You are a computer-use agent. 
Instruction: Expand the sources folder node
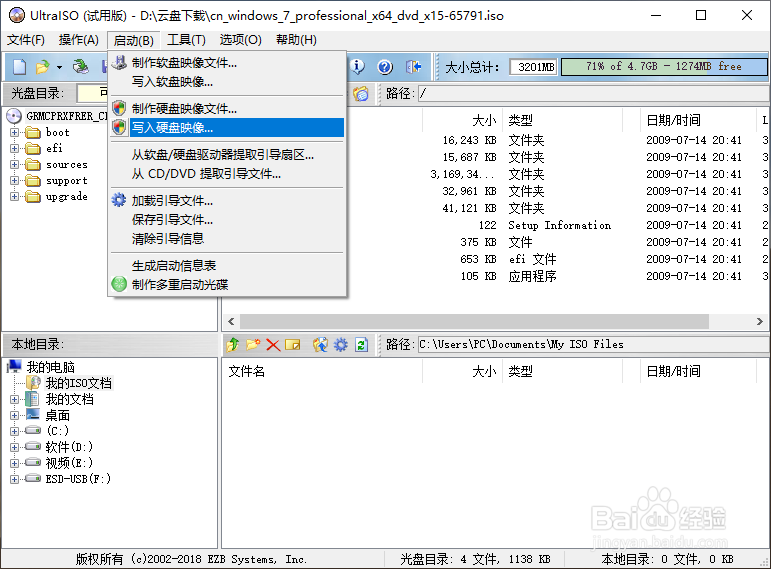click(x=14, y=164)
